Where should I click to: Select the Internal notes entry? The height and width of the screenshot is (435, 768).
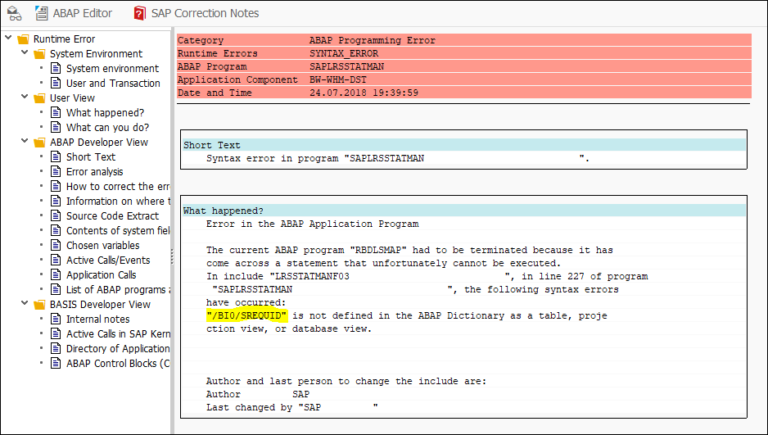[97, 319]
